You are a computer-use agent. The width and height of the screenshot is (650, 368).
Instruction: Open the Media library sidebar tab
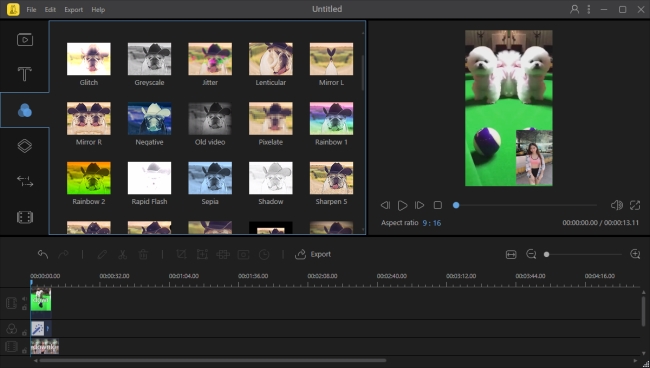(25, 40)
